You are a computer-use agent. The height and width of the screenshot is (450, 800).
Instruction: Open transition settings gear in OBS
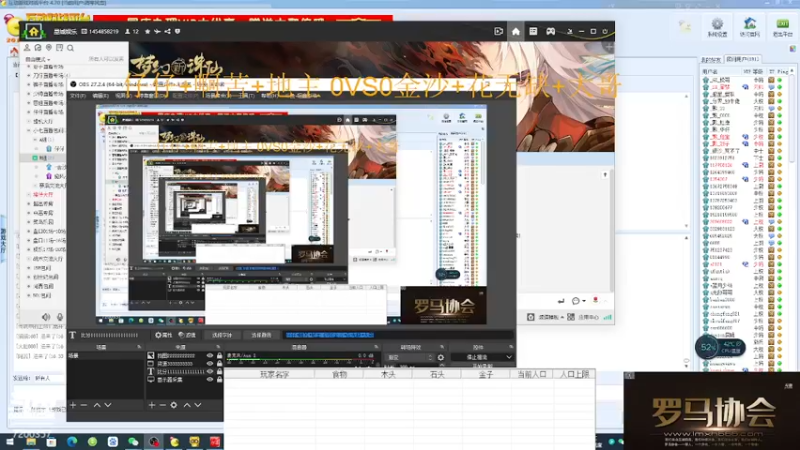441,358
